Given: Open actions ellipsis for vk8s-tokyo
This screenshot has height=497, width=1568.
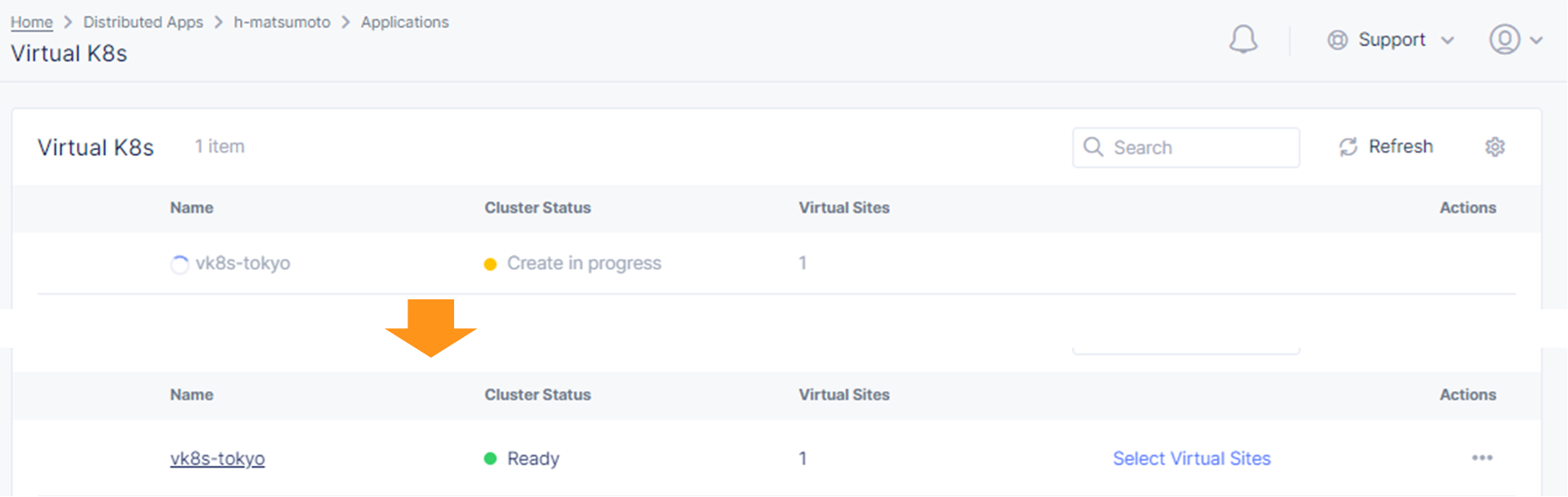Looking at the screenshot, I should [x=1481, y=458].
